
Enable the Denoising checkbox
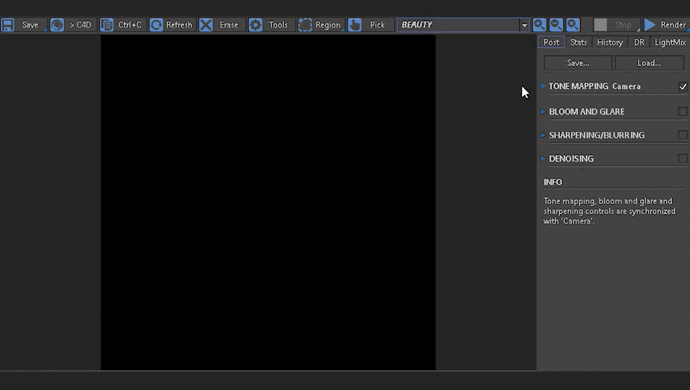click(683, 158)
